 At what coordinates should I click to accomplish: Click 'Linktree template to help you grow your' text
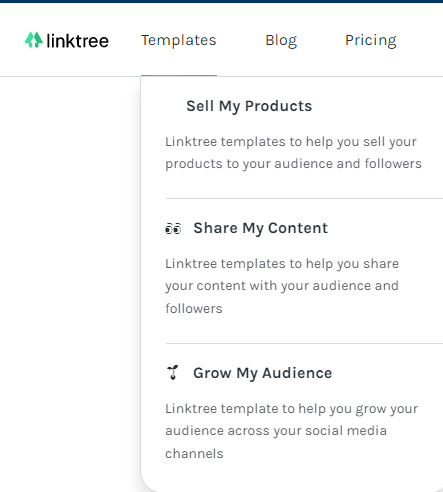[292, 409]
